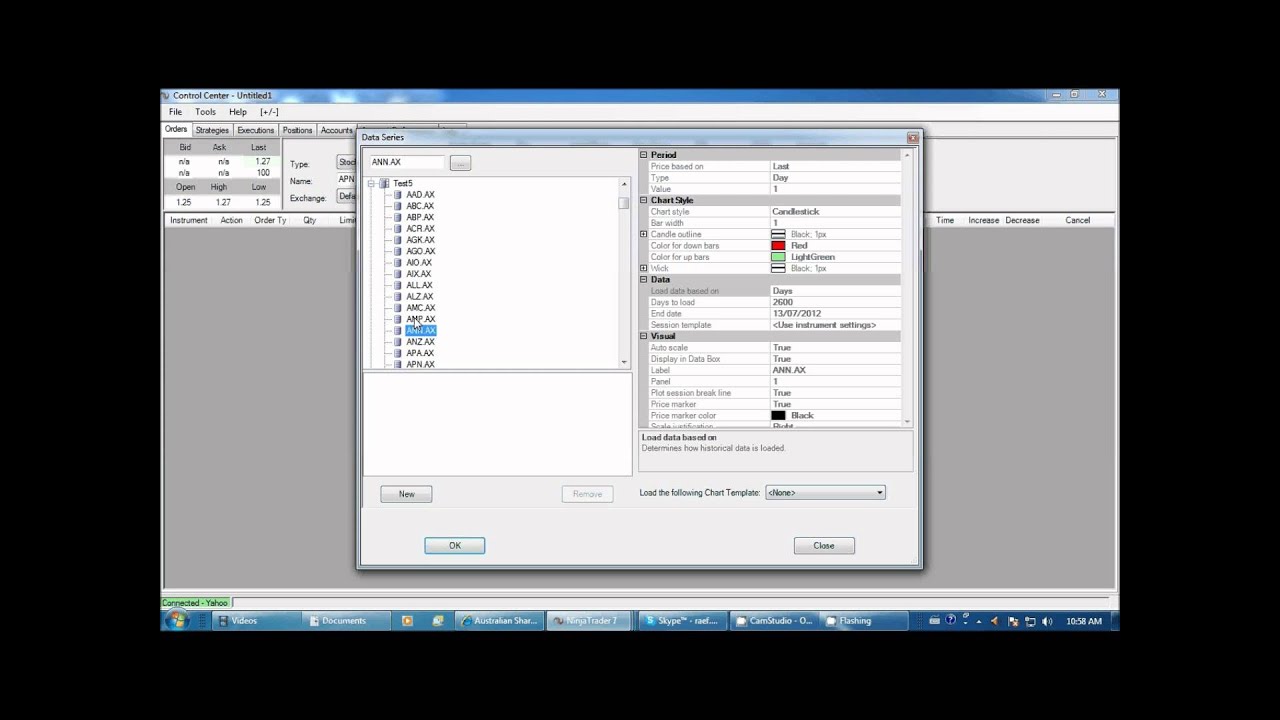Select ANZ.AX in the instrument tree
Screen dimensions: 1280x720
[x=420, y=342]
